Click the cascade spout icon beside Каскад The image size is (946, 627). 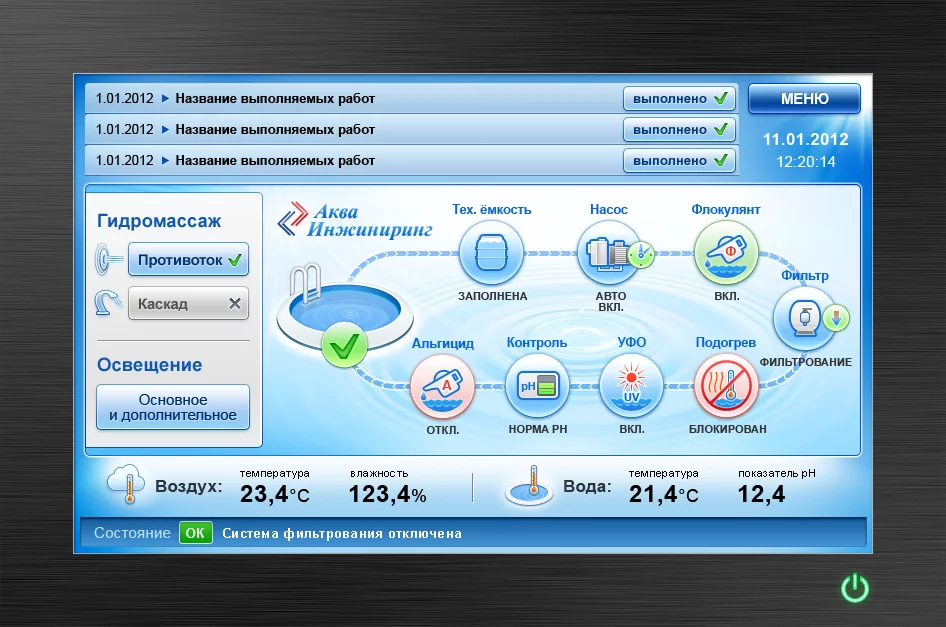[109, 302]
